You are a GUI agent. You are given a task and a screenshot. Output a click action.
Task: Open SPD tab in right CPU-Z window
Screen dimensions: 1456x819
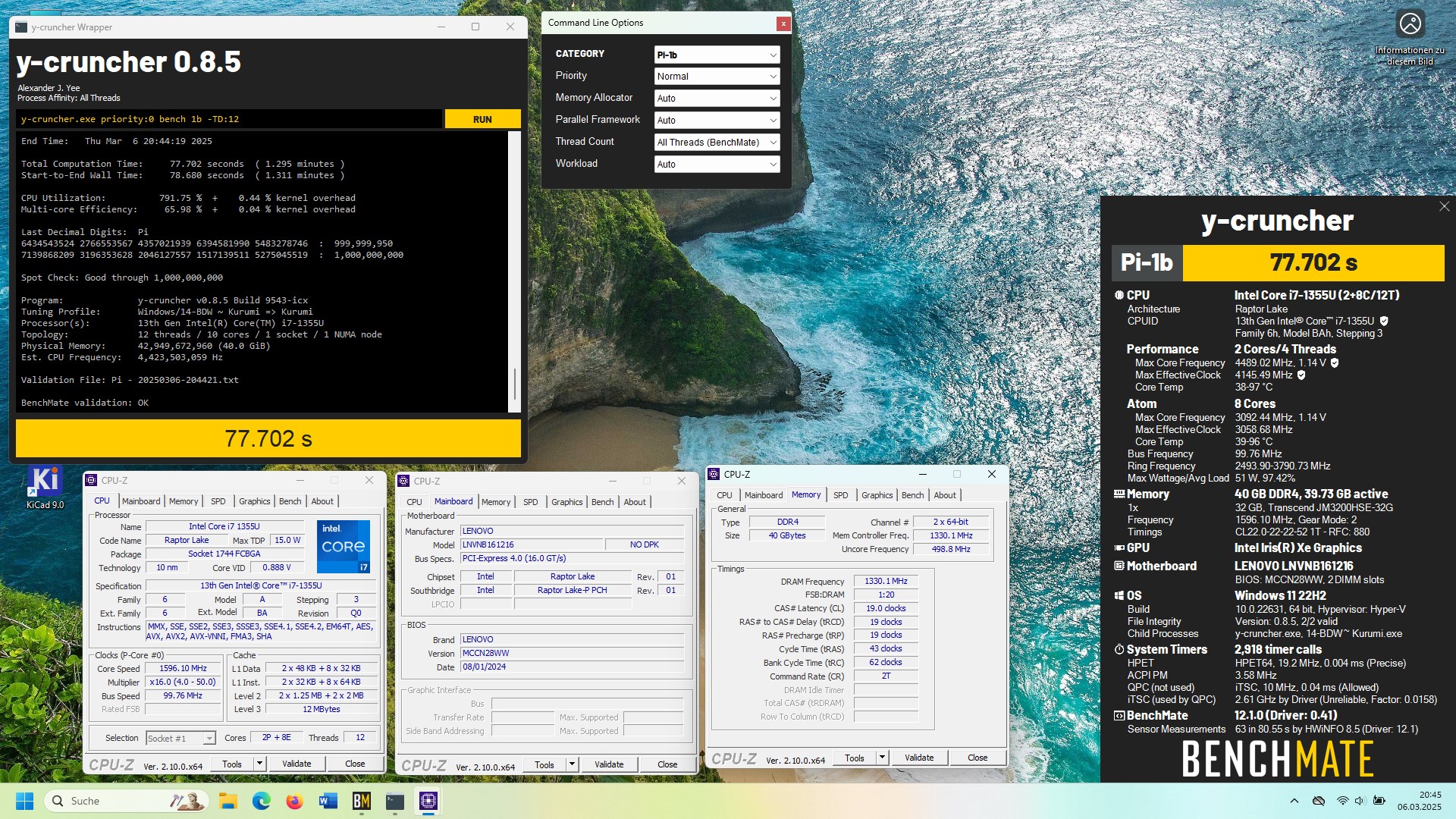[x=841, y=495]
